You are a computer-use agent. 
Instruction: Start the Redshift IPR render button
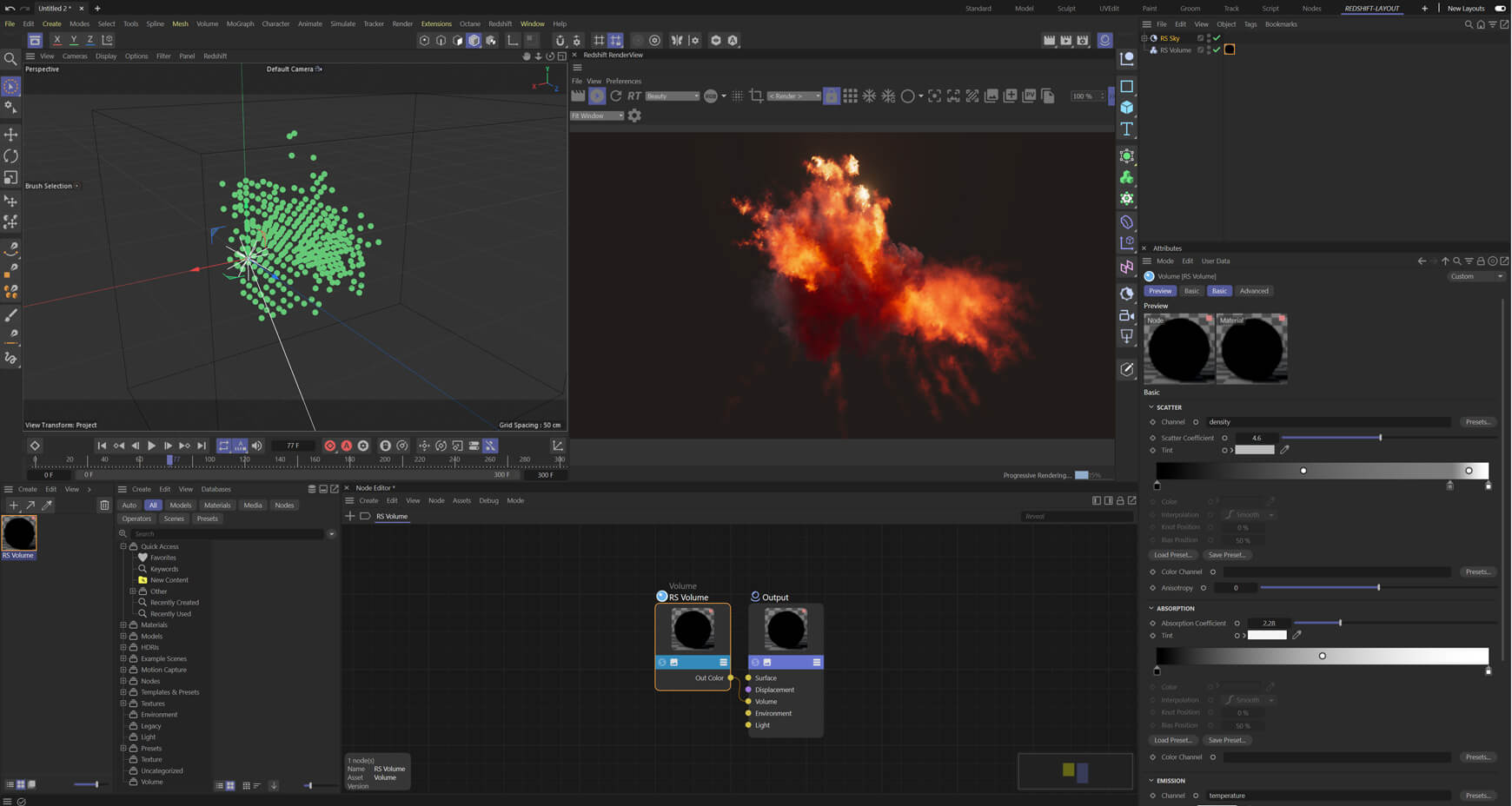(x=597, y=96)
